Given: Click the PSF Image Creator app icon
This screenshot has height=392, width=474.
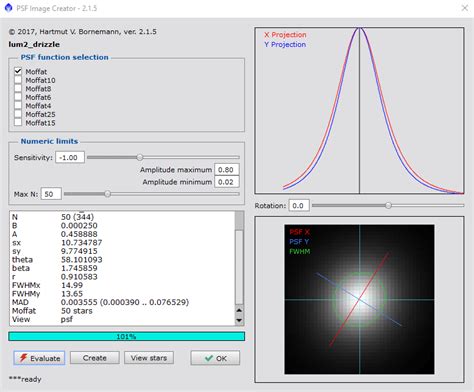Looking at the screenshot, I should [x=8, y=8].
